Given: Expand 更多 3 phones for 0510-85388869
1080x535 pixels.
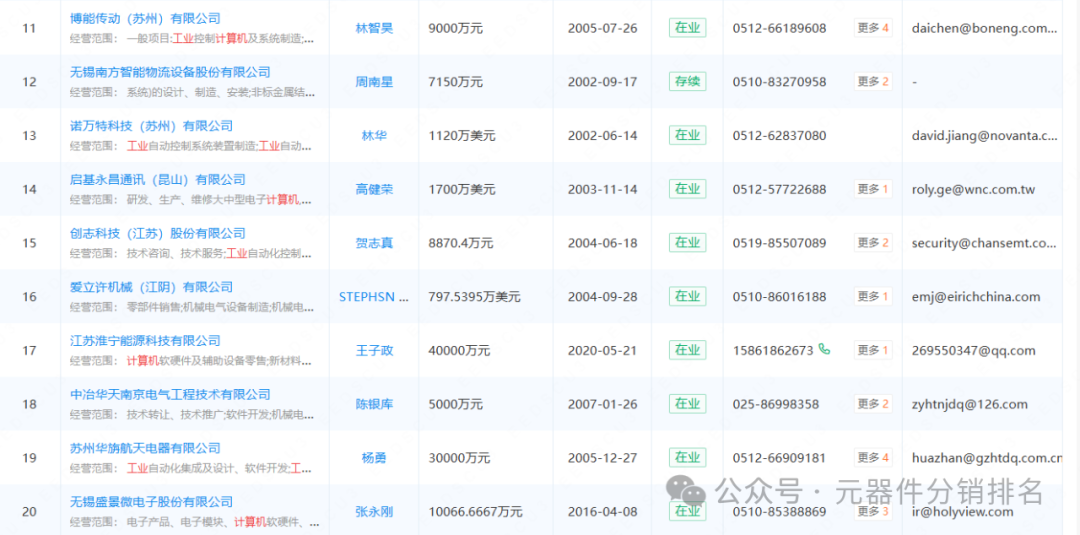Looking at the screenshot, I should click(873, 512).
